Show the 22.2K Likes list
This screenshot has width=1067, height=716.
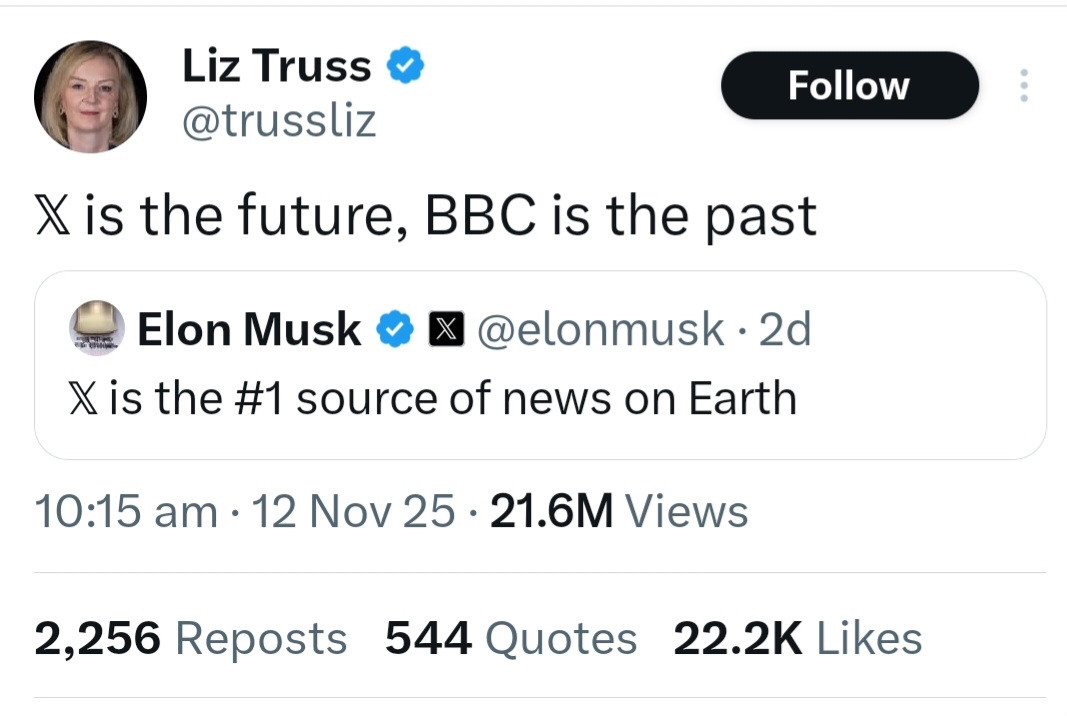click(797, 639)
